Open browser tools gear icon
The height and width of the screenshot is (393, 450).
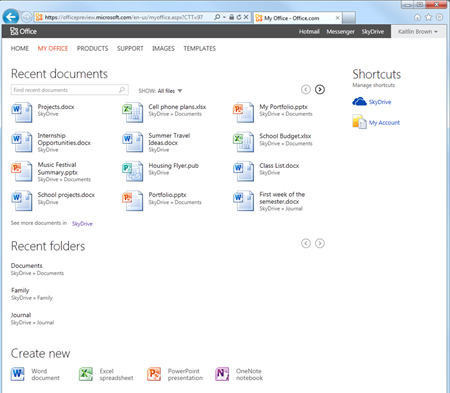[440, 17]
